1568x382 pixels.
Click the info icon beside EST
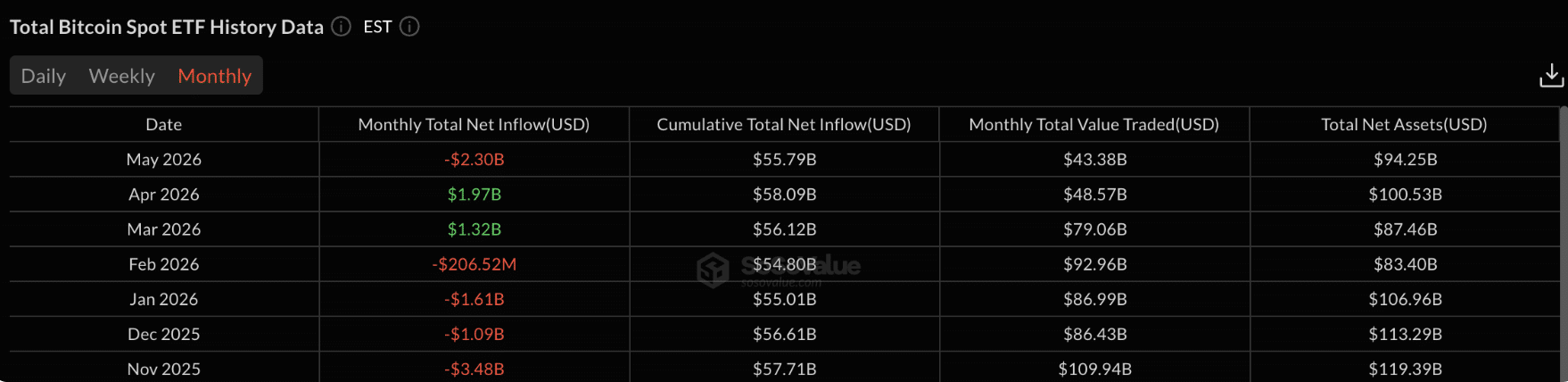pos(409,27)
